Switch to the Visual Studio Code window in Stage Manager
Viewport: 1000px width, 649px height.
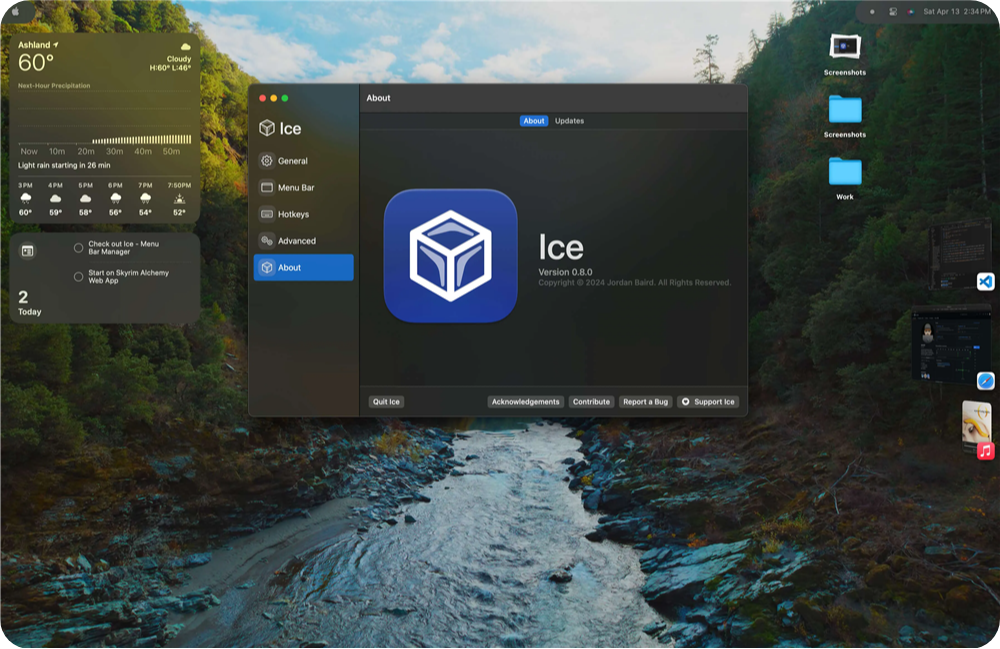959,253
